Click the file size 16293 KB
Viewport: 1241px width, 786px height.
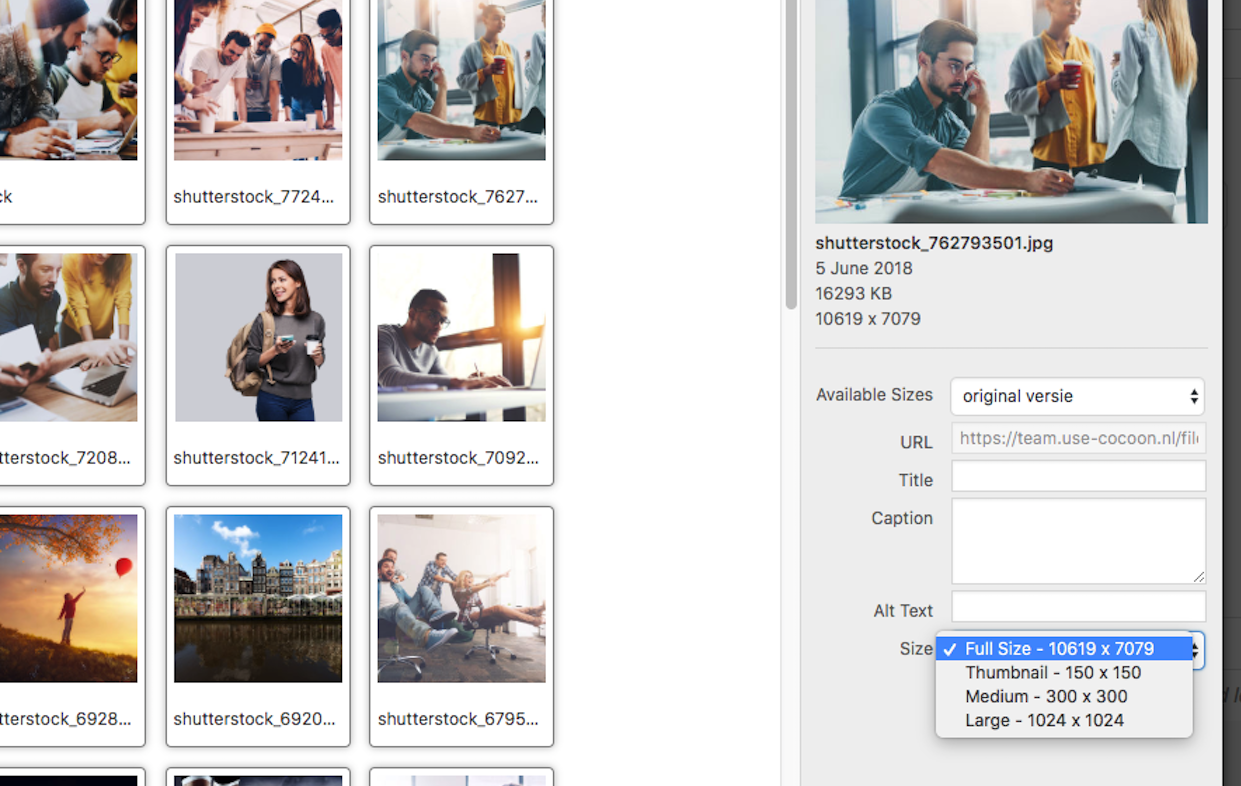click(x=853, y=294)
